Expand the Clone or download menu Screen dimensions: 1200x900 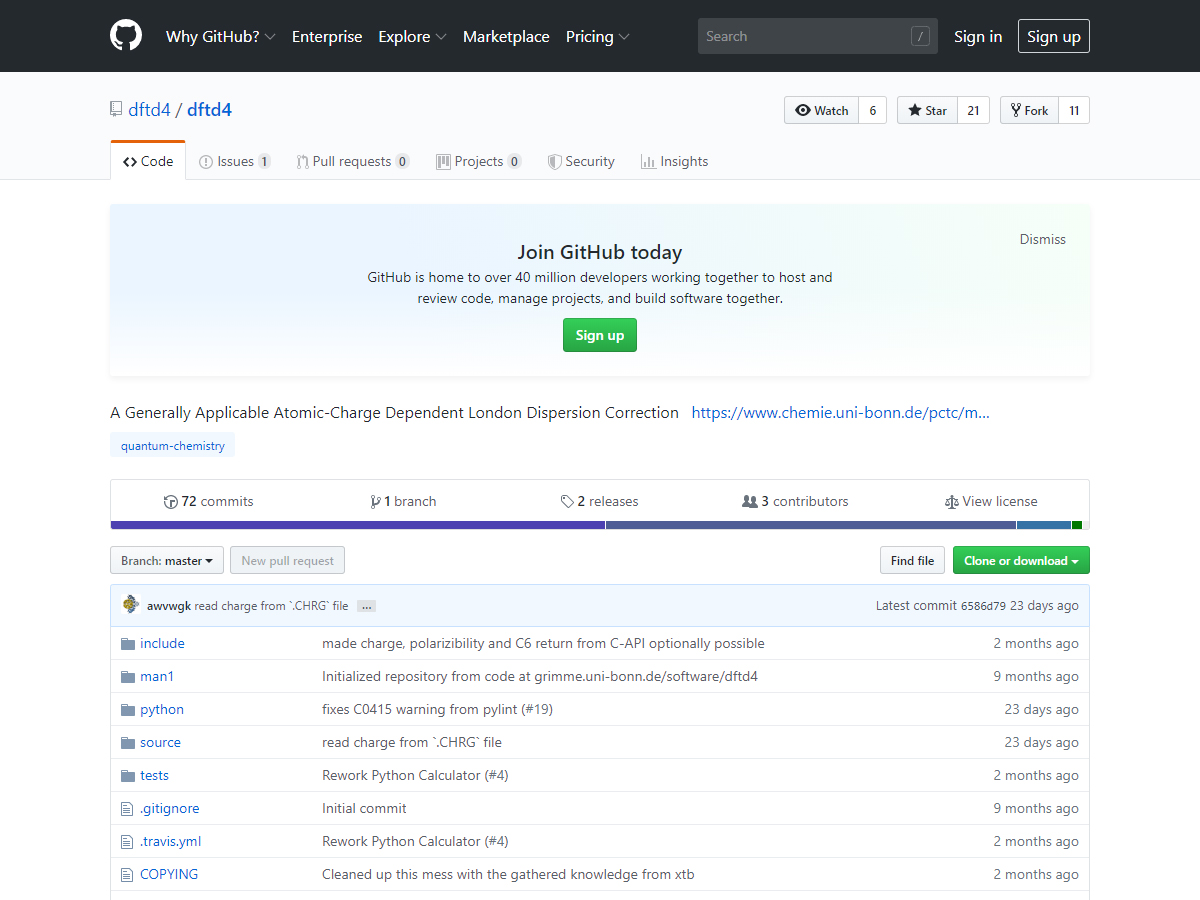[x=1020, y=561]
